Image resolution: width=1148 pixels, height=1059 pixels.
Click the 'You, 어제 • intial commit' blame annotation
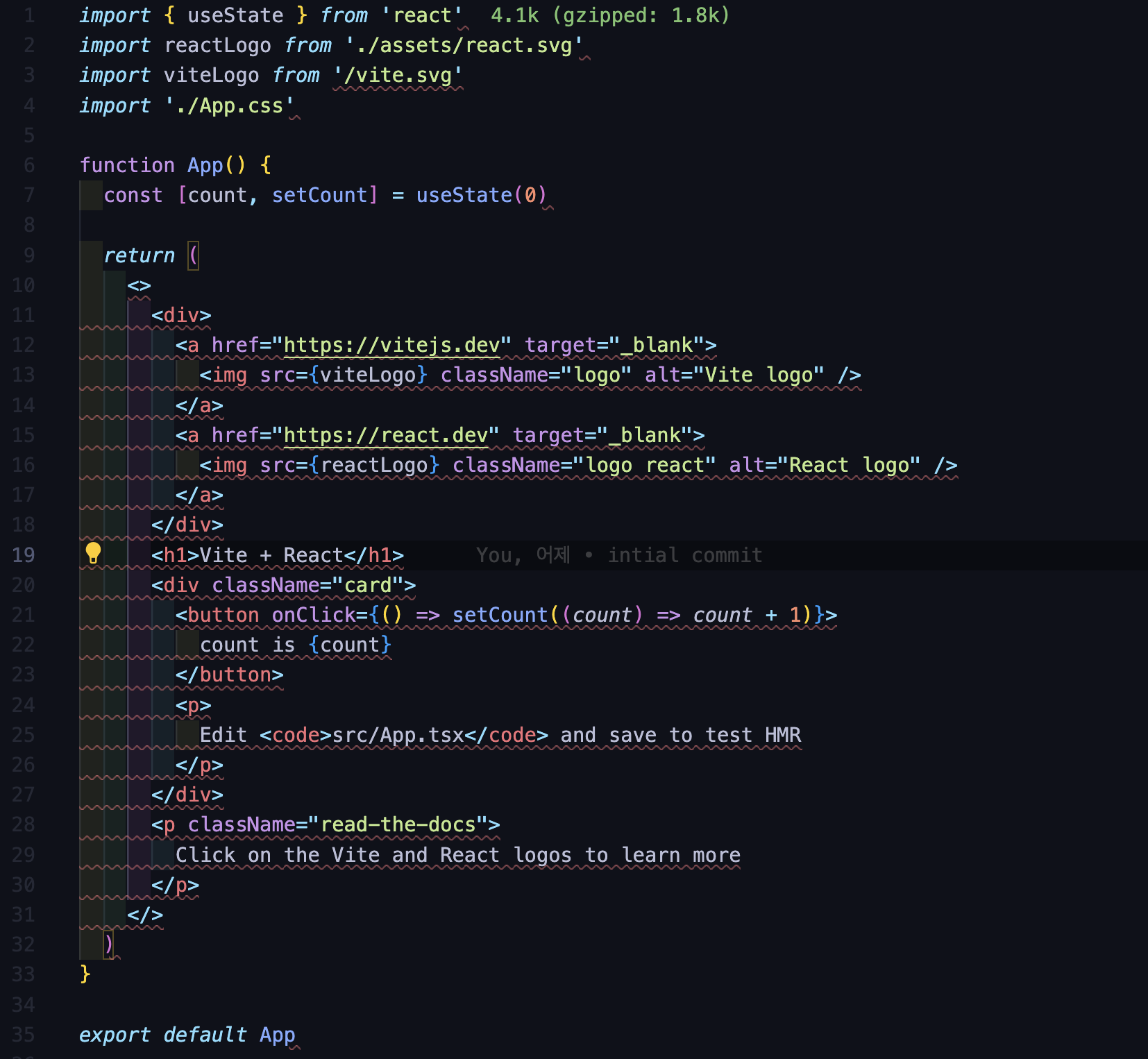point(619,555)
